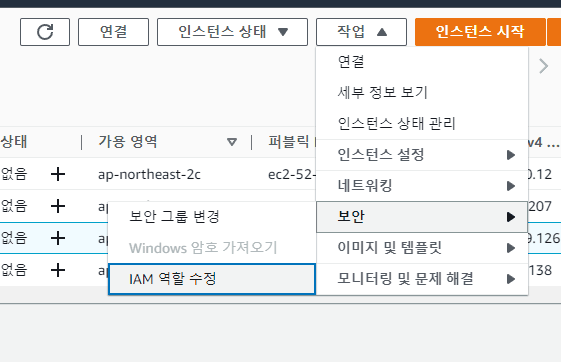Click the orange 인스턴스 시작 button
The width and height of the screenshot is (561, 362).
tap(480, 32)
